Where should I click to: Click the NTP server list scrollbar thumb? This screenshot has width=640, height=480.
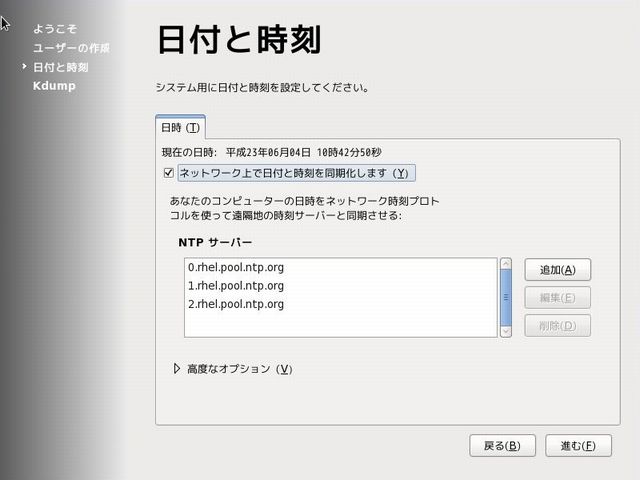[506, 297]
